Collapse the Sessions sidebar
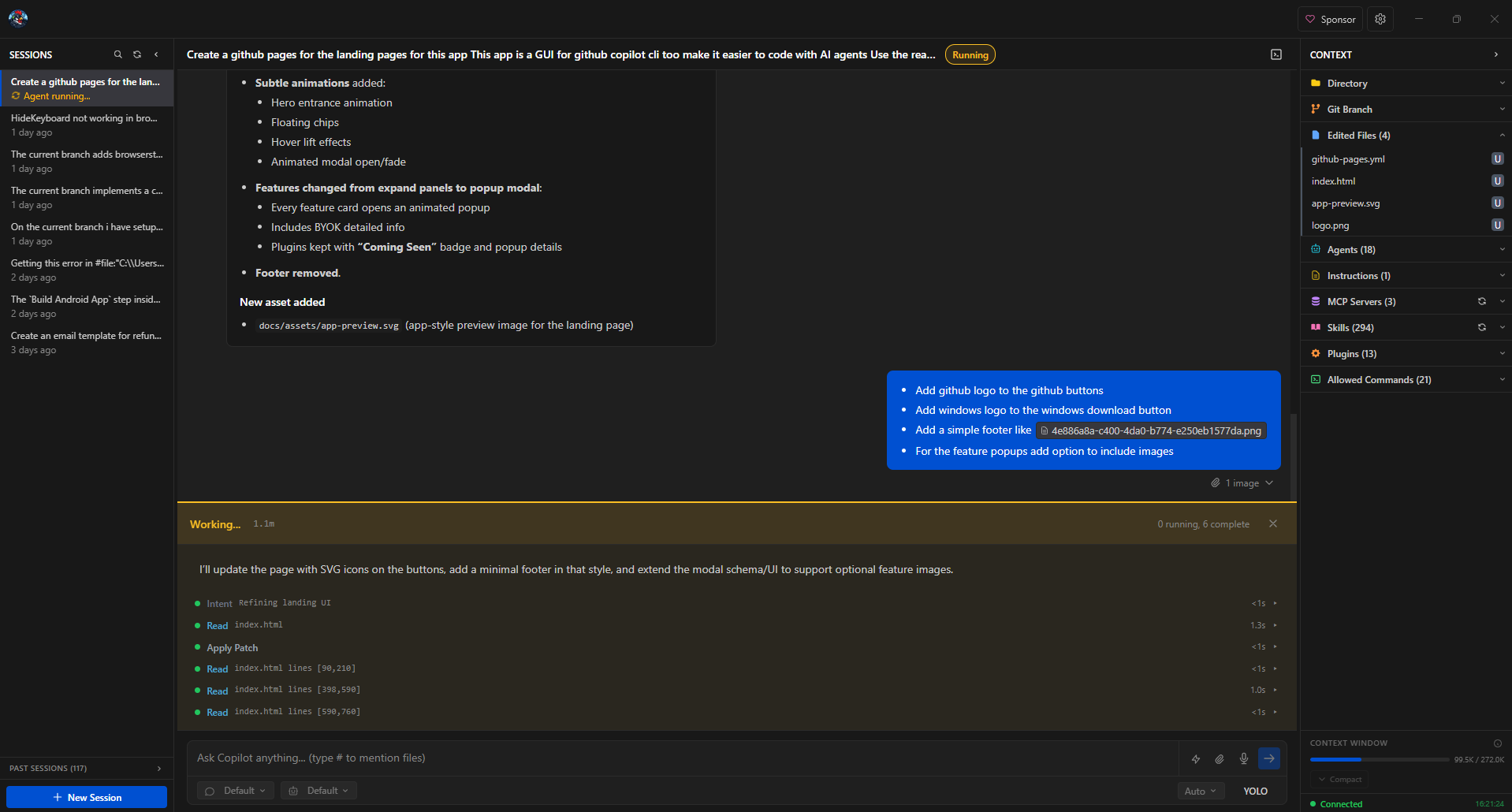1512x812 pixels. [156, 54]
